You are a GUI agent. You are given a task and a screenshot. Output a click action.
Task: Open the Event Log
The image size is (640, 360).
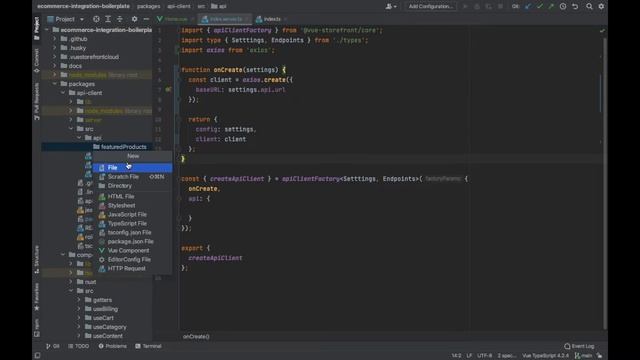(x=579, y=346)
